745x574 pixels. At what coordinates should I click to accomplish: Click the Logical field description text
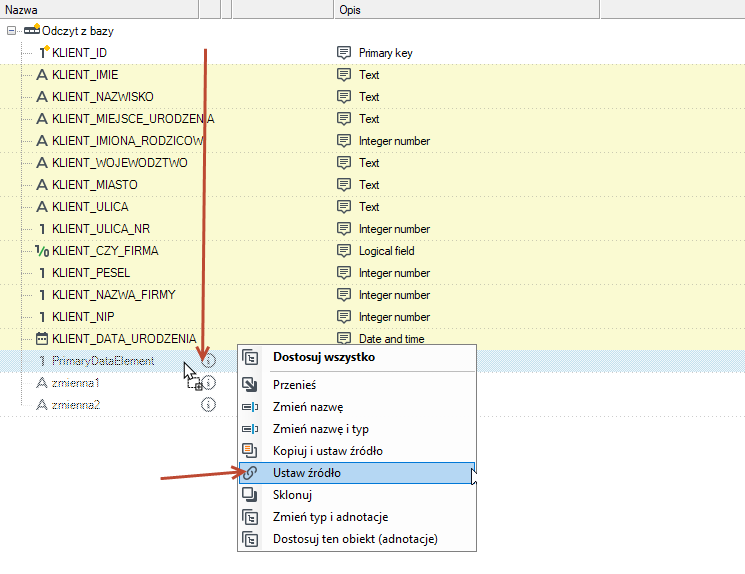(x=386, y=250)
